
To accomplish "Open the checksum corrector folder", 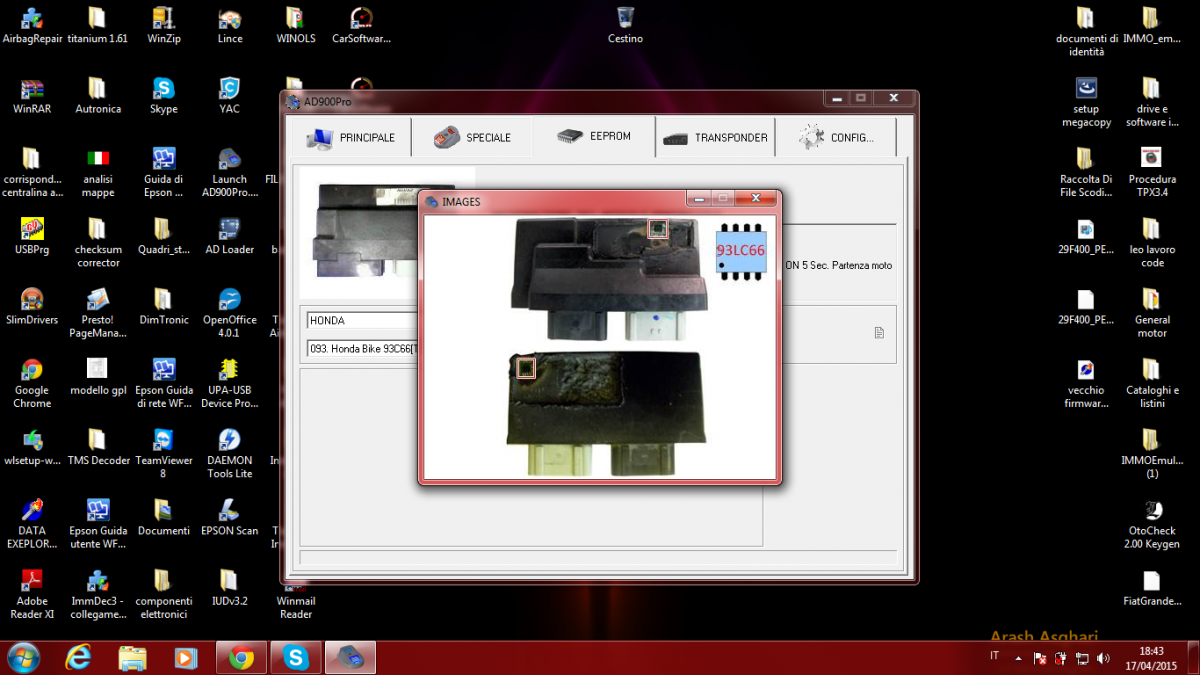I will click(98, 242).
